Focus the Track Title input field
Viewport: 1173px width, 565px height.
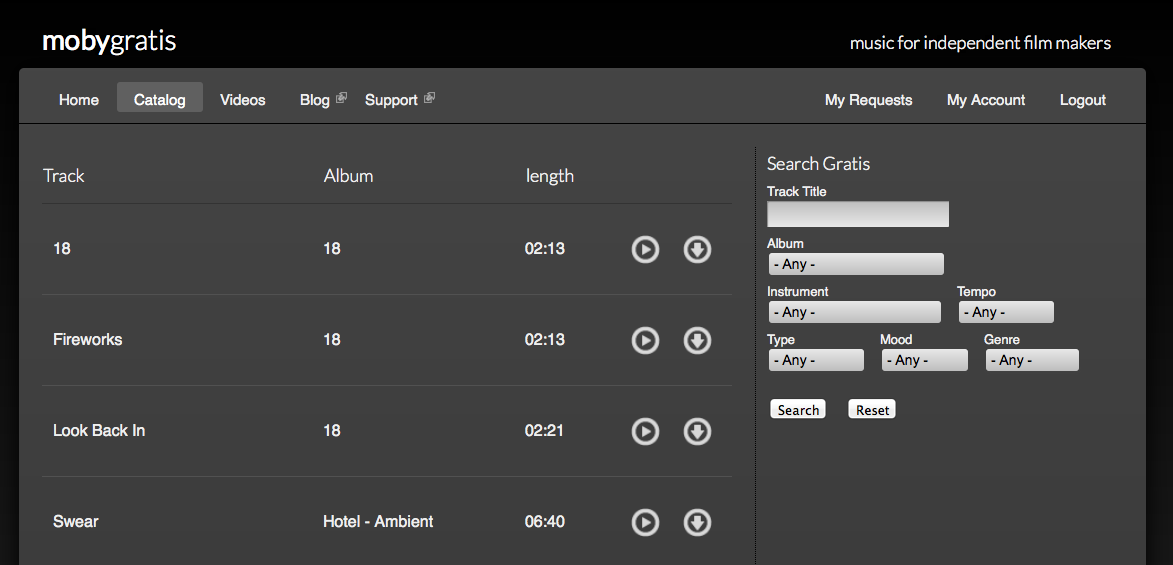click(x=858, y=214)
